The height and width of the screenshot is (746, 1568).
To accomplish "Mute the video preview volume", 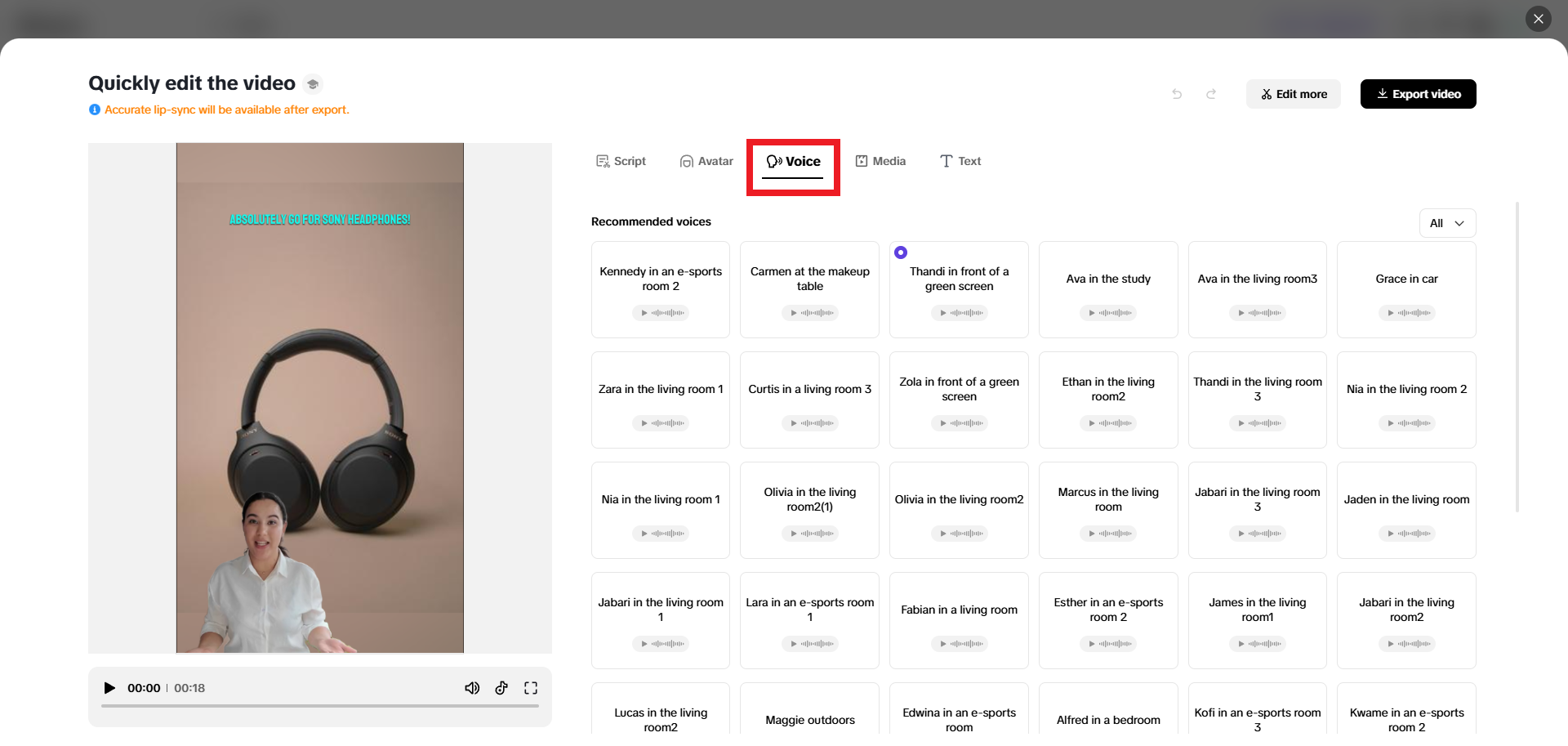I will 472,688.
